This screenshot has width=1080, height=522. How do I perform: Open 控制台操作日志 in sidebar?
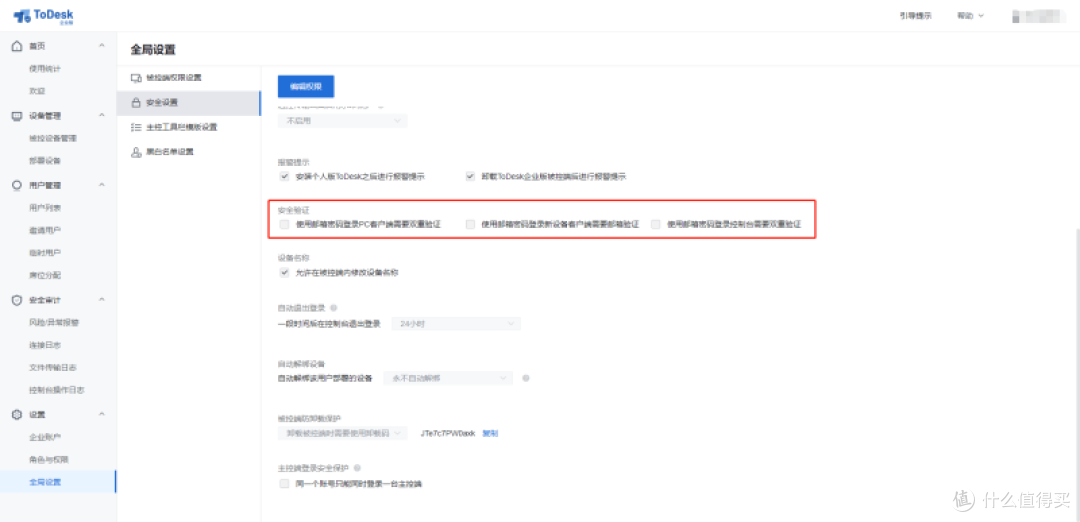pyautogui.click(x=56, y=390)
